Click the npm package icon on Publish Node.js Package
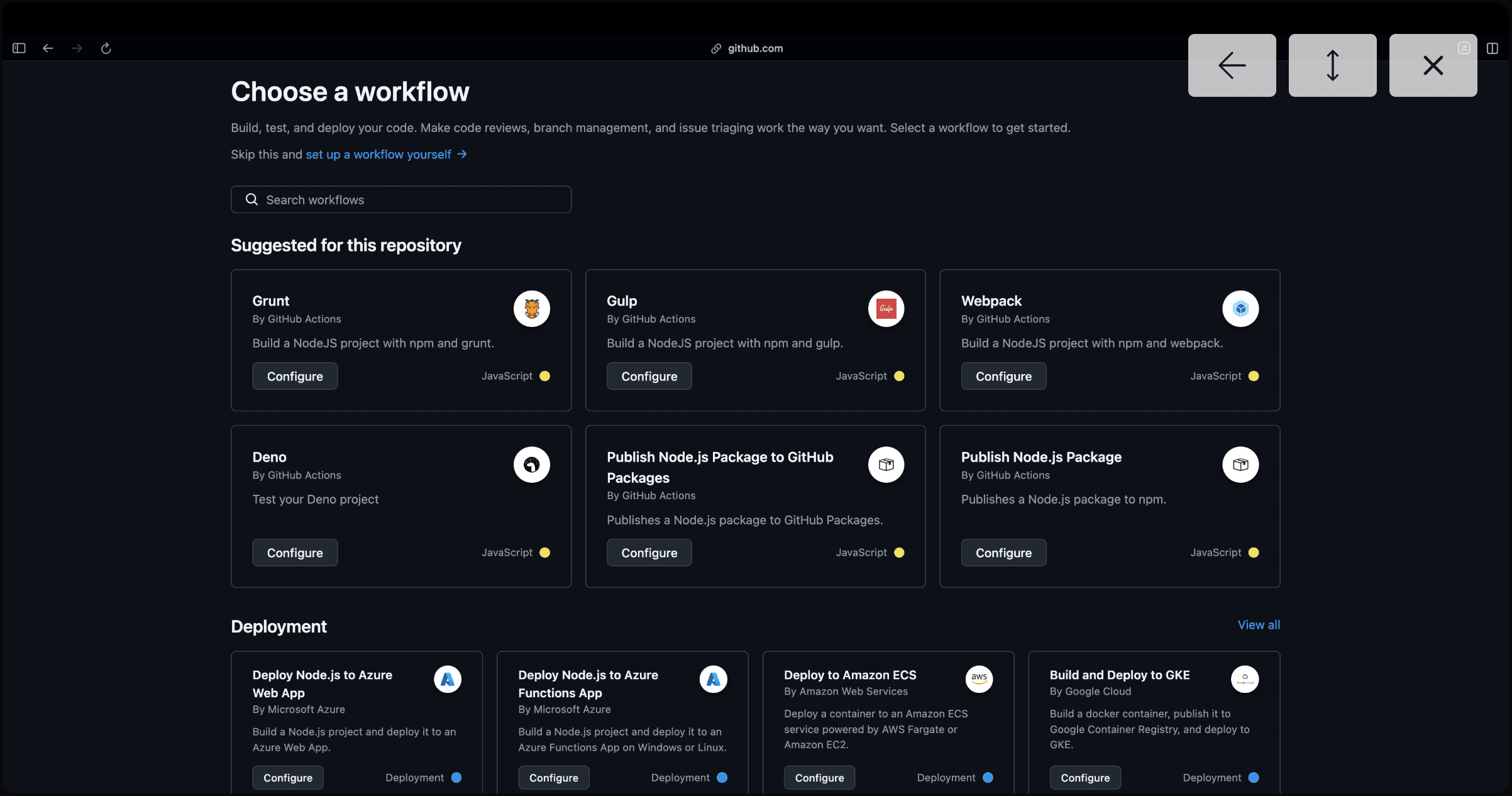 pyautogui.click(x=1240, y=465)
